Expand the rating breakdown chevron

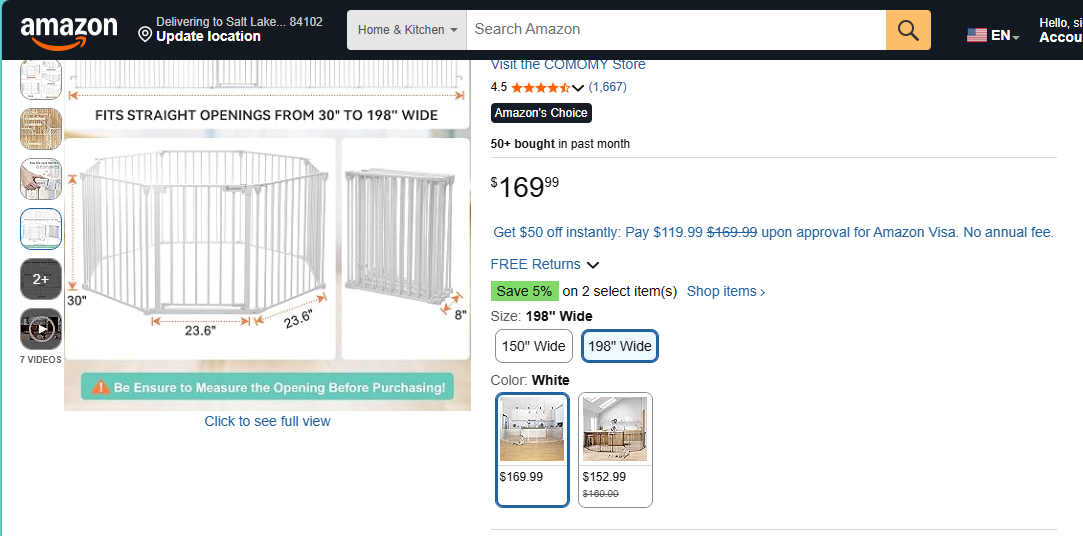(578, 88)
